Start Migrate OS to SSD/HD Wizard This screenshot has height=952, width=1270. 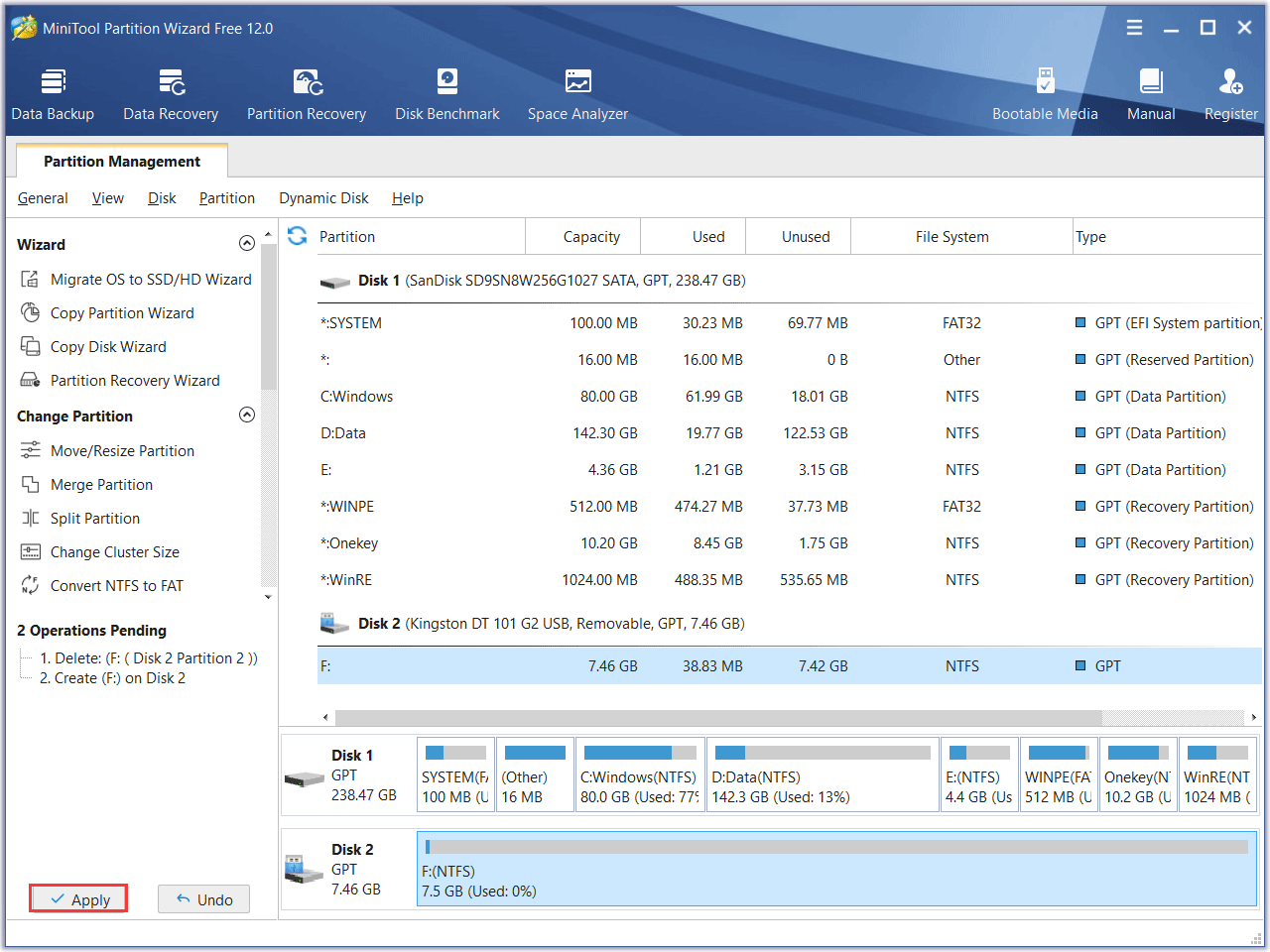136,280
